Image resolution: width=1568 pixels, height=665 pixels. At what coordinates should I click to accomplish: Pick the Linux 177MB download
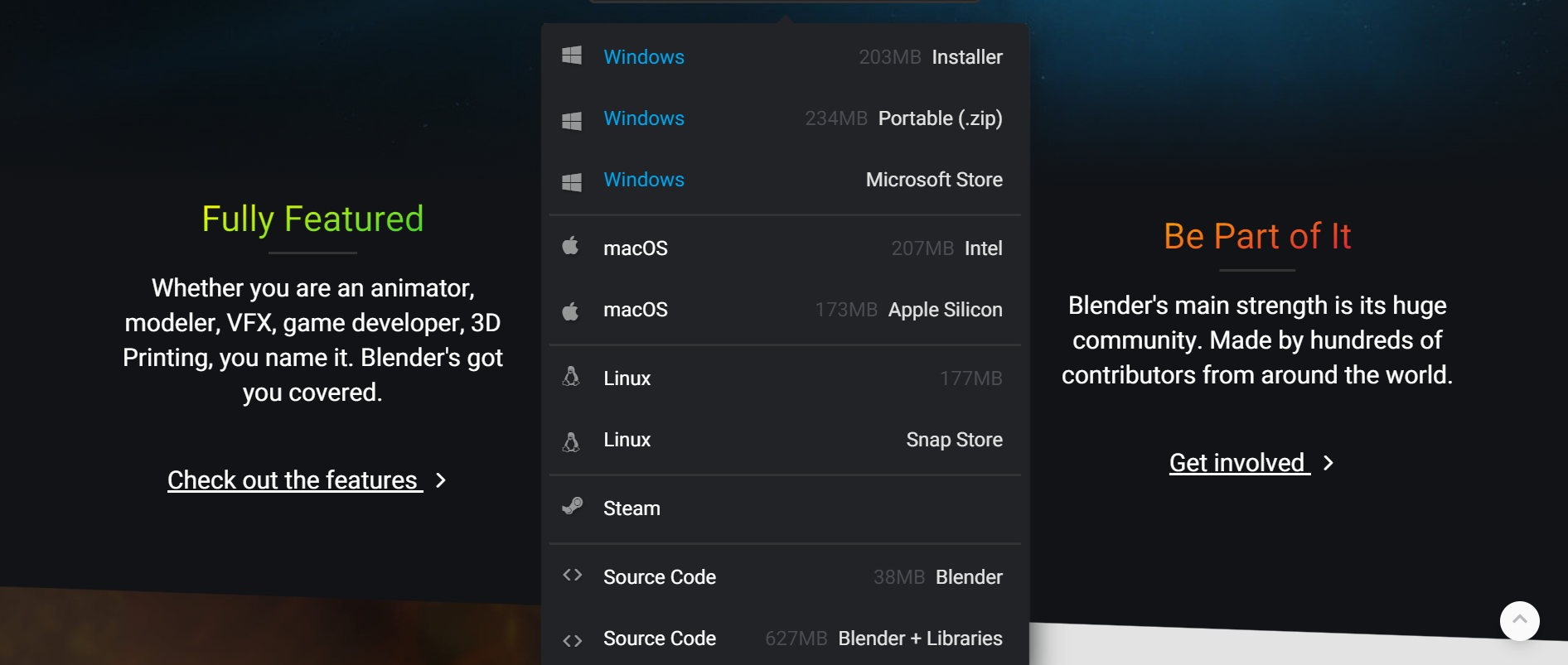pos(785,378)
